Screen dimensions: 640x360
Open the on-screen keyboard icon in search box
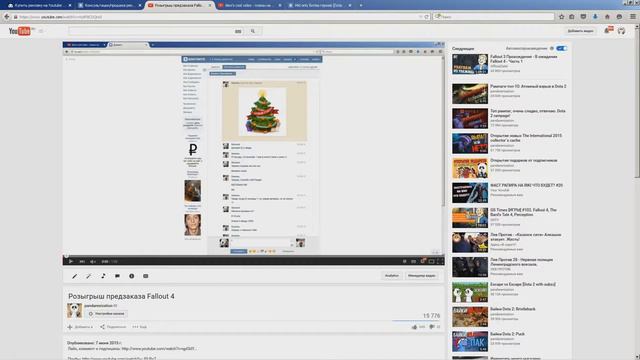coord(238,31)
